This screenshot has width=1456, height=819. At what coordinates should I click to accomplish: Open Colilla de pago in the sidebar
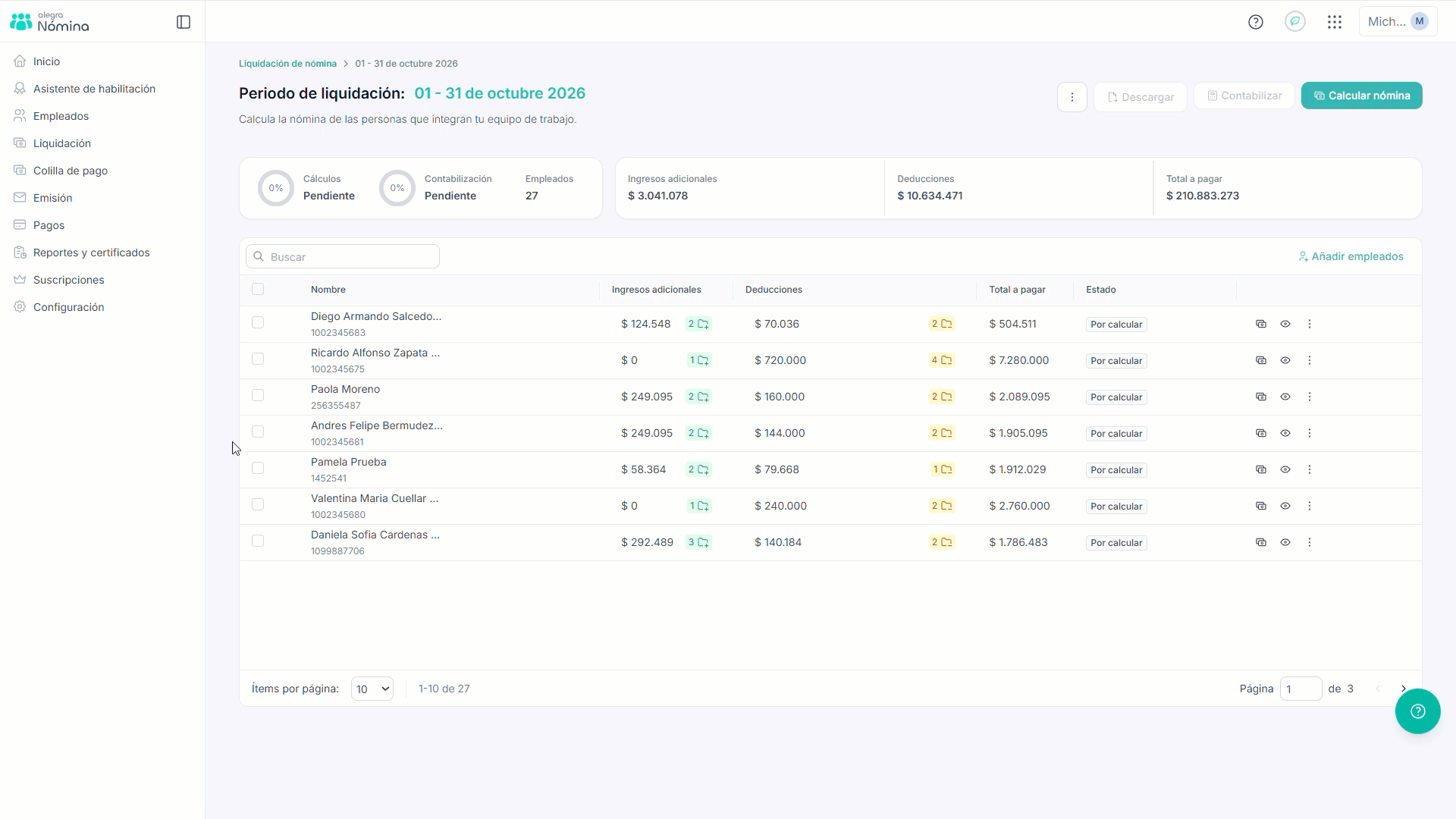(x=71, y=171)
